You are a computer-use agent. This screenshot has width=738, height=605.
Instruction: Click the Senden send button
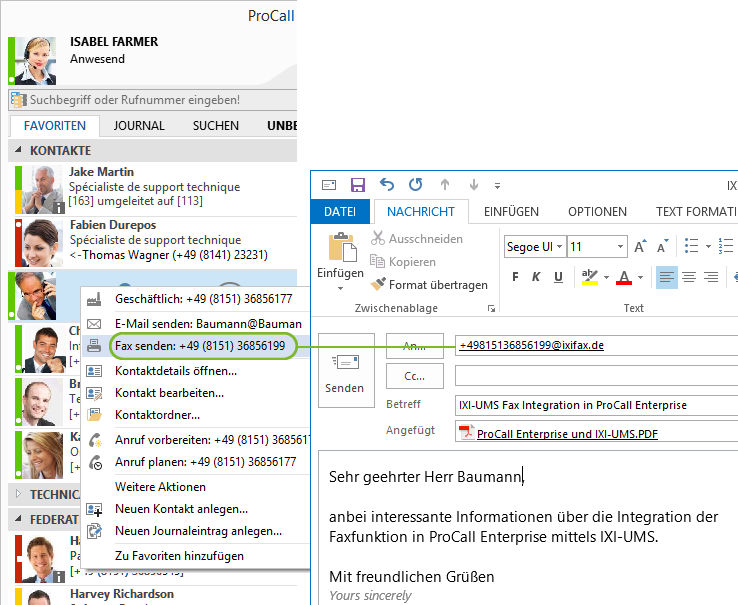[x=346, y=371]
